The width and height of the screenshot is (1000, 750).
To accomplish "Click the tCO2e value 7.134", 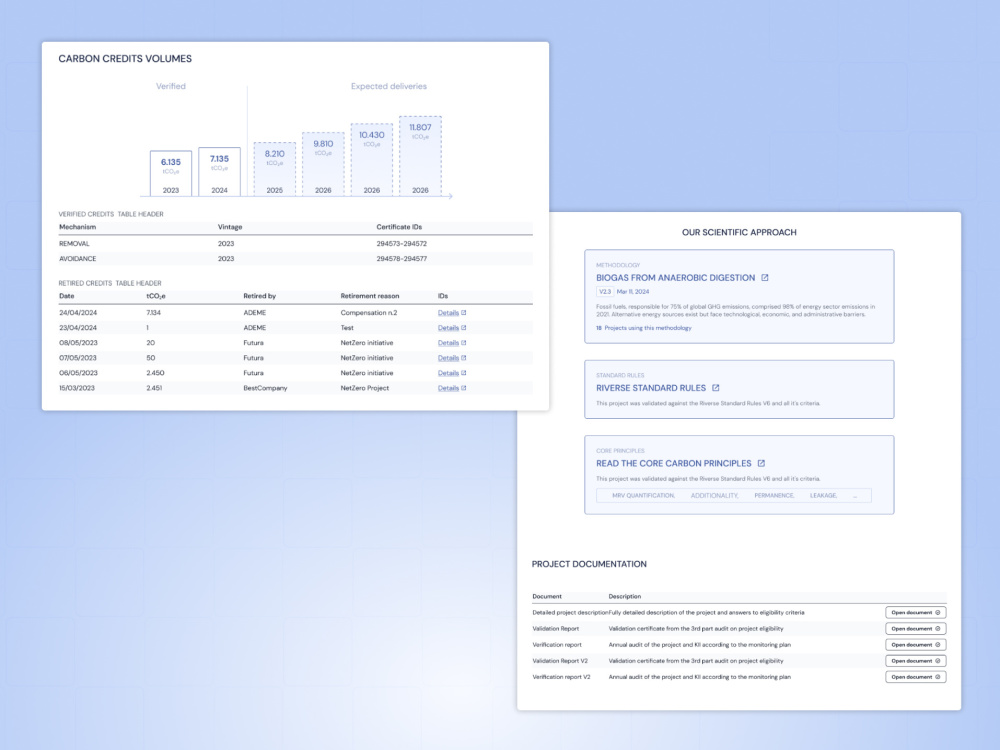I will (x=154, y=312).
